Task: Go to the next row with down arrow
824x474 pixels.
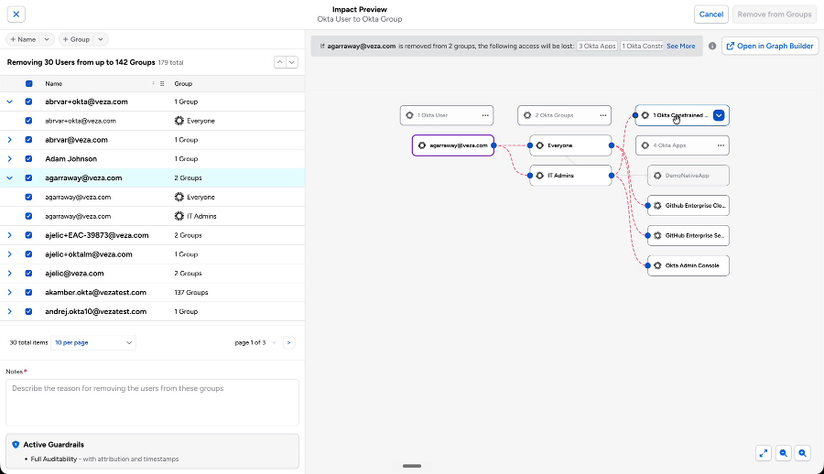Action: [292, 63]
